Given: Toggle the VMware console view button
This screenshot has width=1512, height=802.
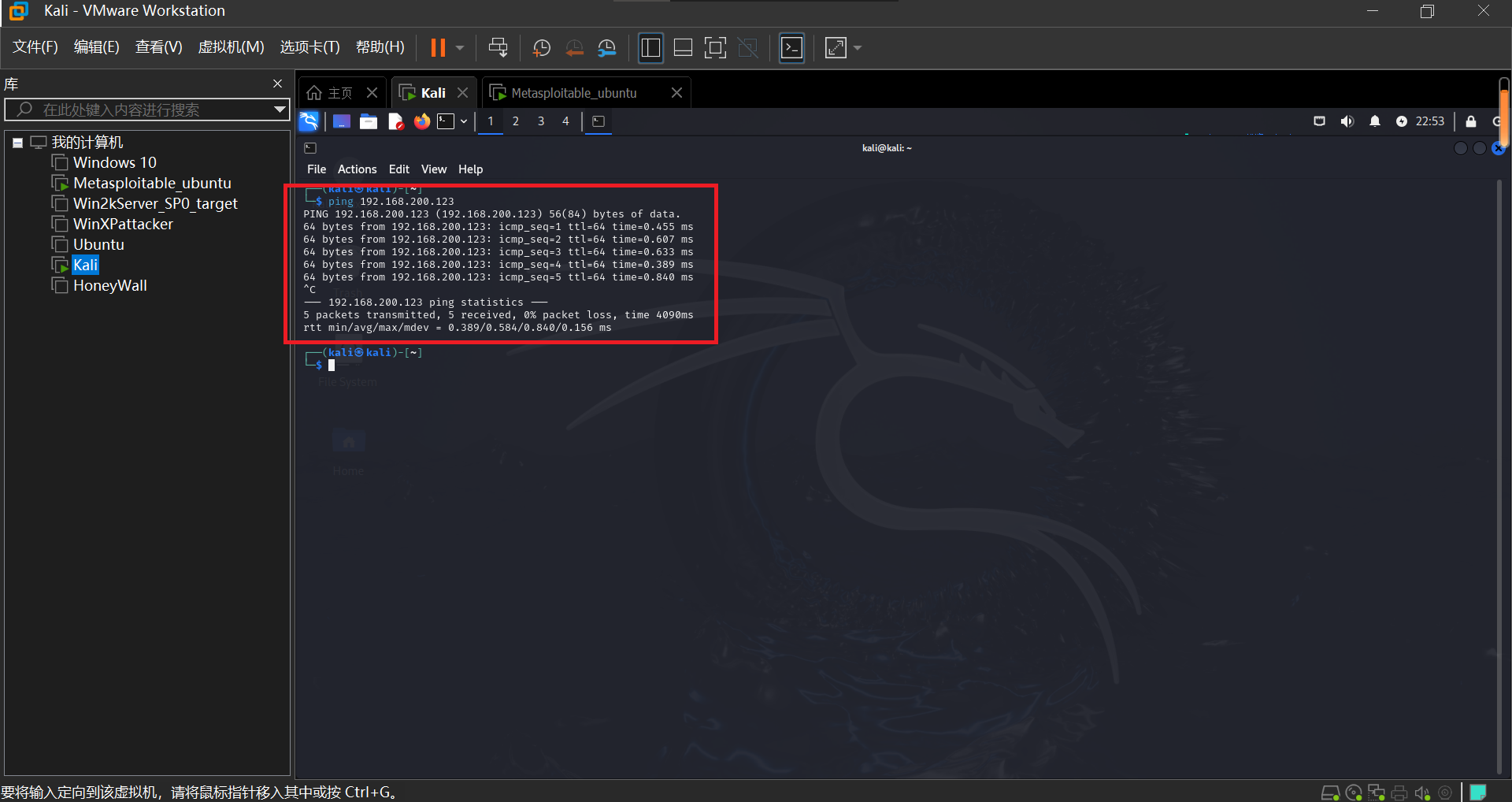Looking at the screenshot, I should [791, 48].
